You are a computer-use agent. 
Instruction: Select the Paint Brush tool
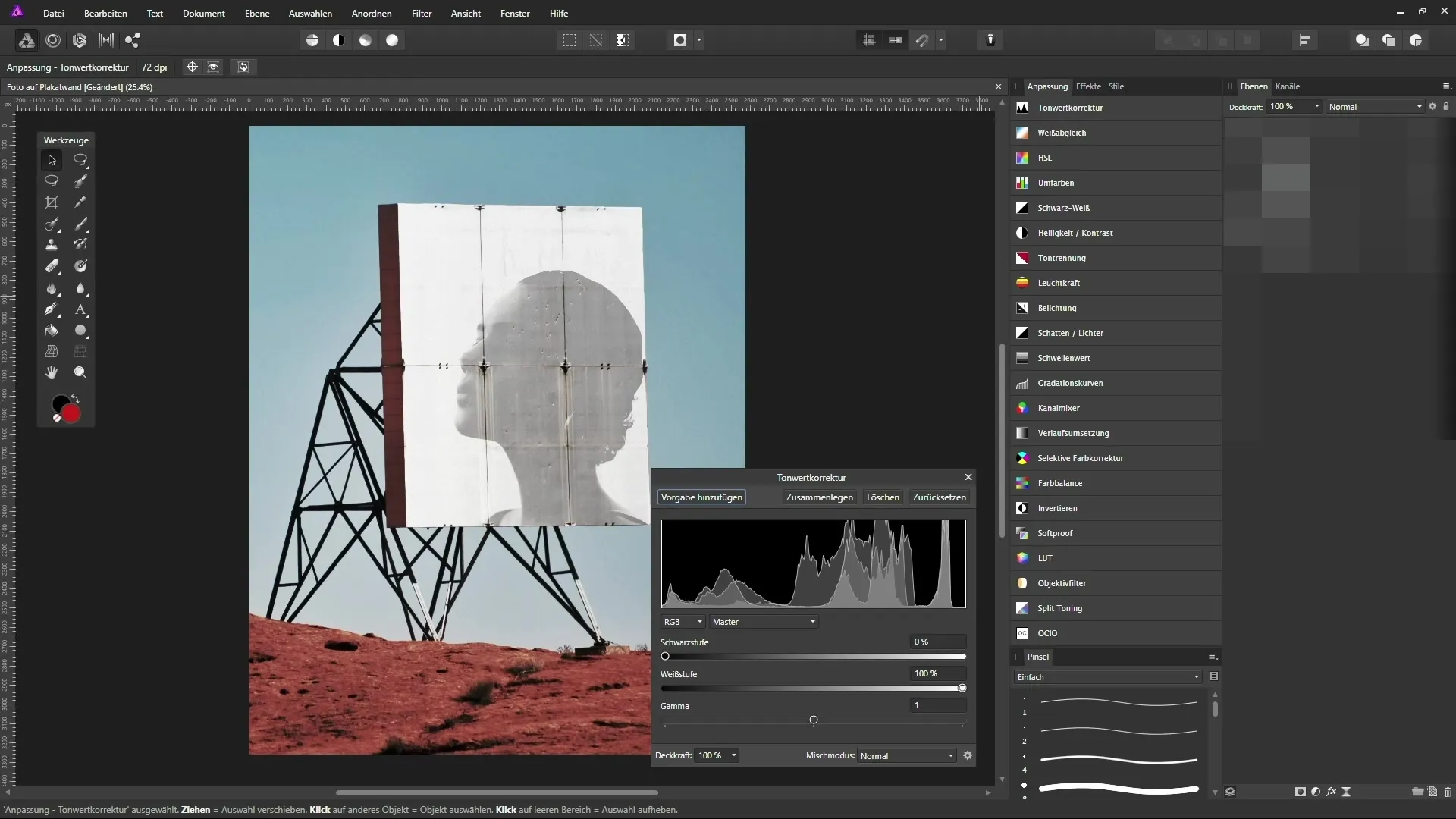(x=80, y=224)
